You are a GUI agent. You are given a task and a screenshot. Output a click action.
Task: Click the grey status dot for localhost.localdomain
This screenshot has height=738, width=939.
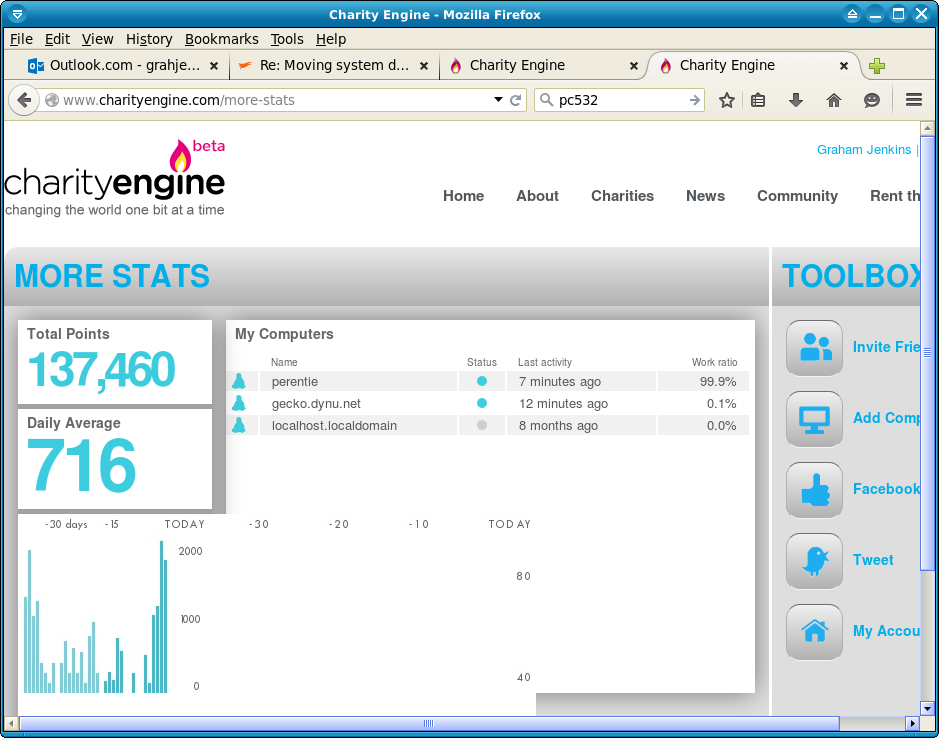point(481,425)
